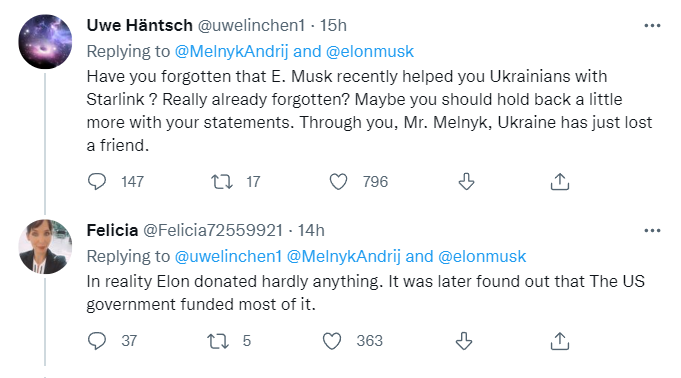
Task: Like Felicia's tweet with 363 likes
Action: (332, 341)
